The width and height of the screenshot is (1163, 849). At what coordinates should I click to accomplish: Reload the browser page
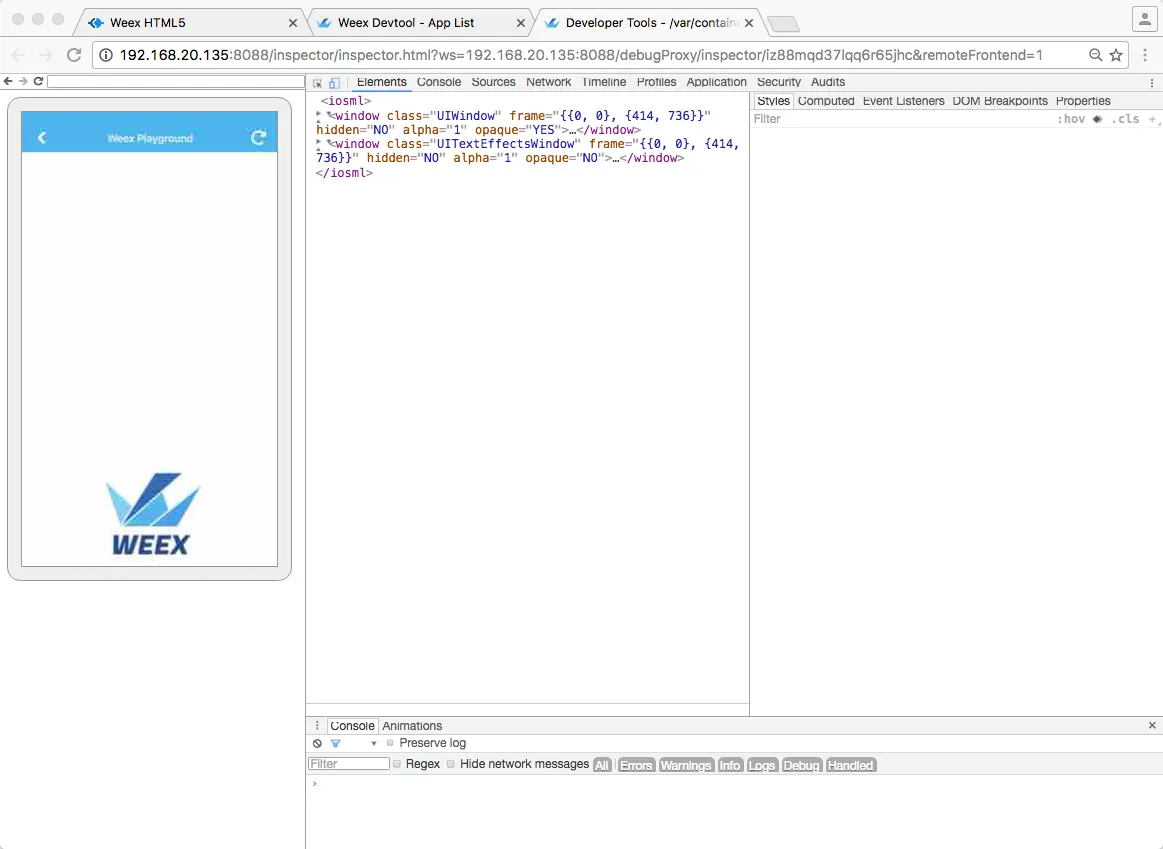[73, 55]
